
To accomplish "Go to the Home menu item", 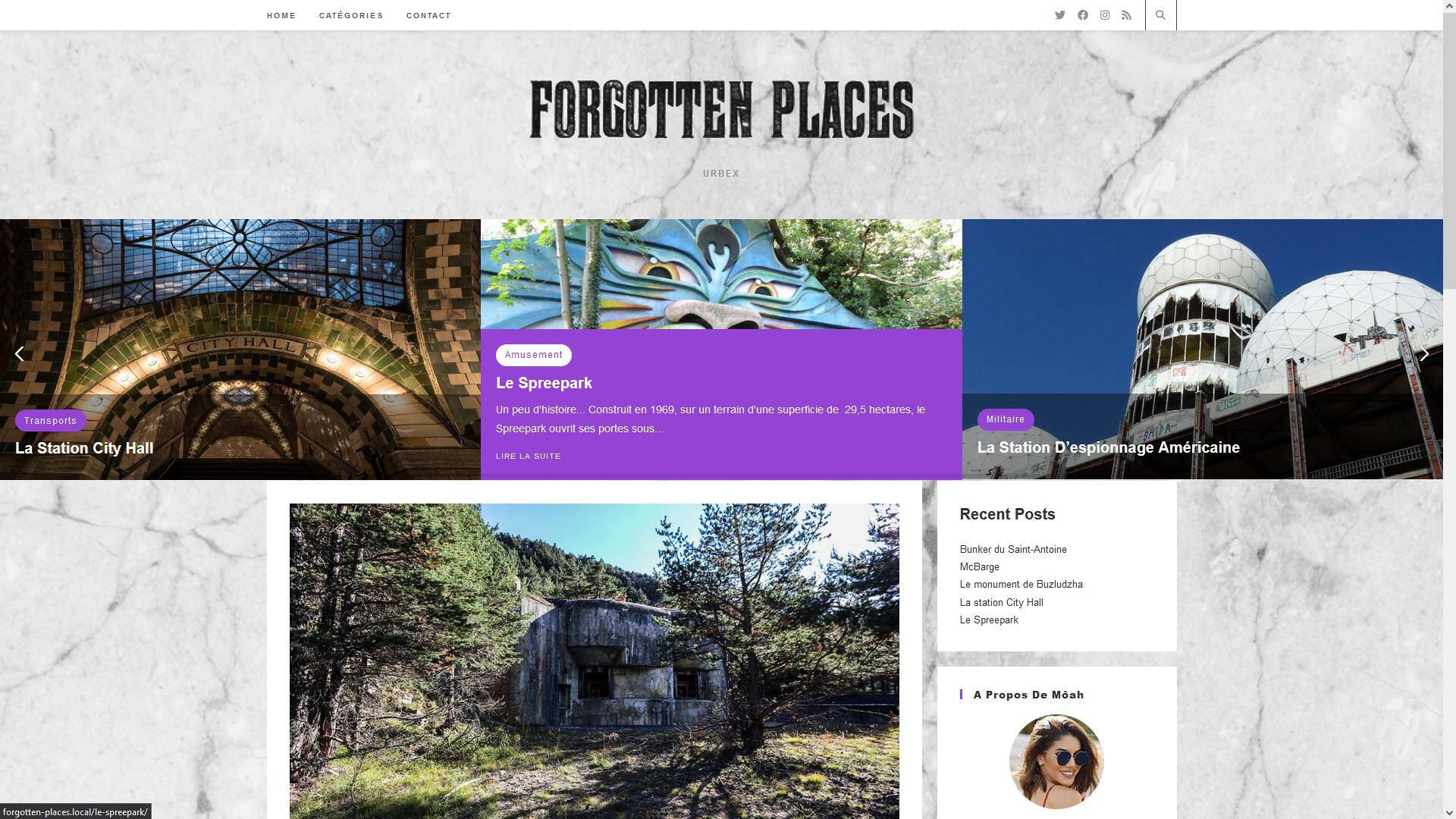I will click(x=281, y=15).
